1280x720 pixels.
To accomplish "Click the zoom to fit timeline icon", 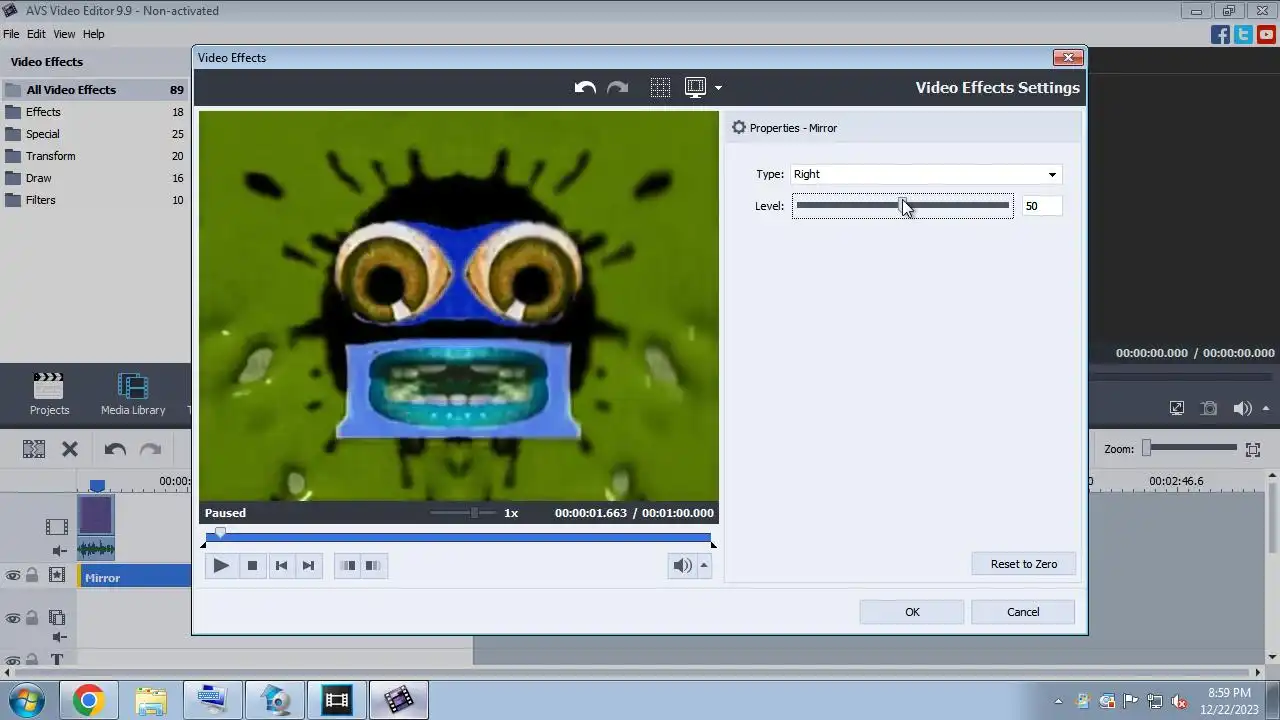I will (x=1253, y=449).
